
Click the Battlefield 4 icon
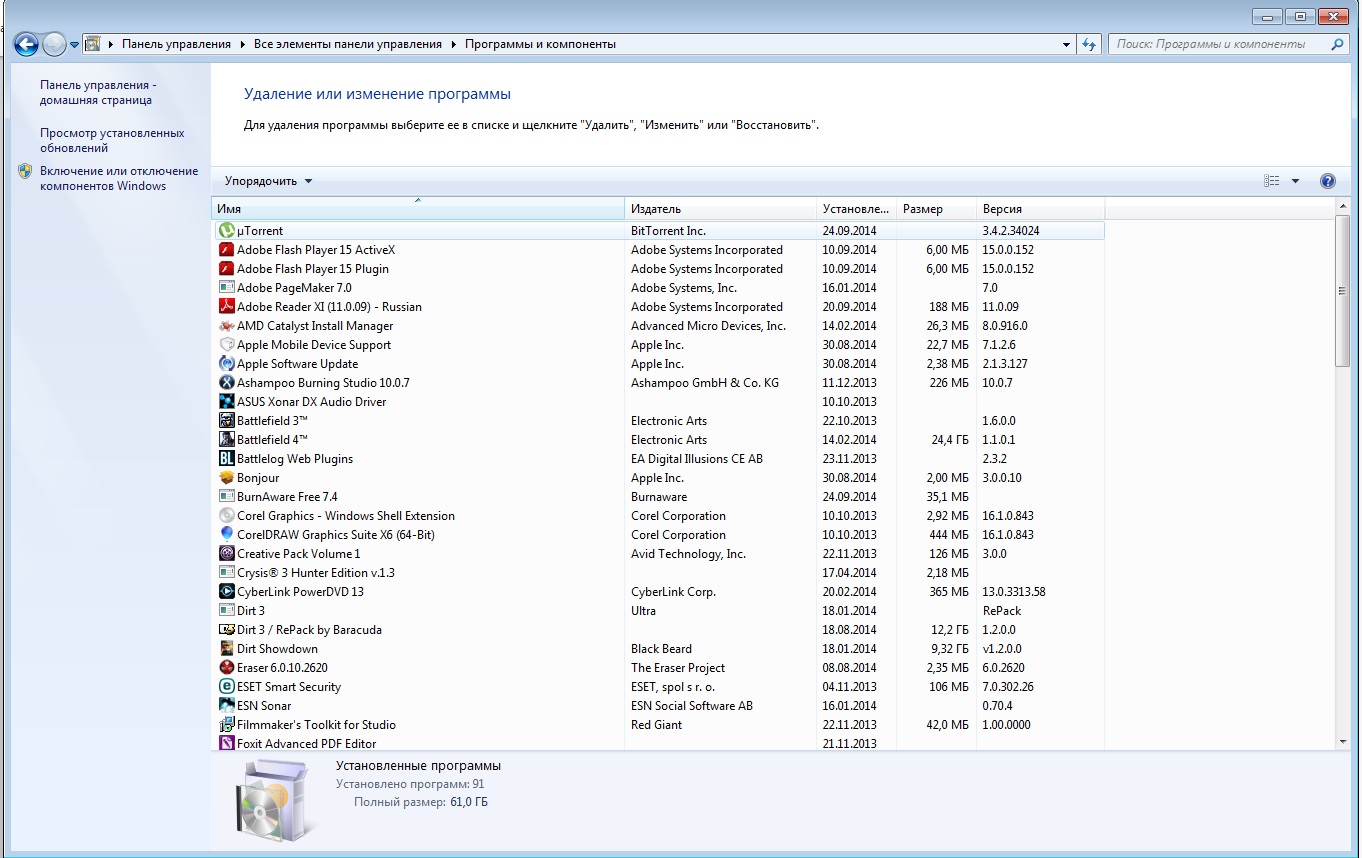coord(227,440)
